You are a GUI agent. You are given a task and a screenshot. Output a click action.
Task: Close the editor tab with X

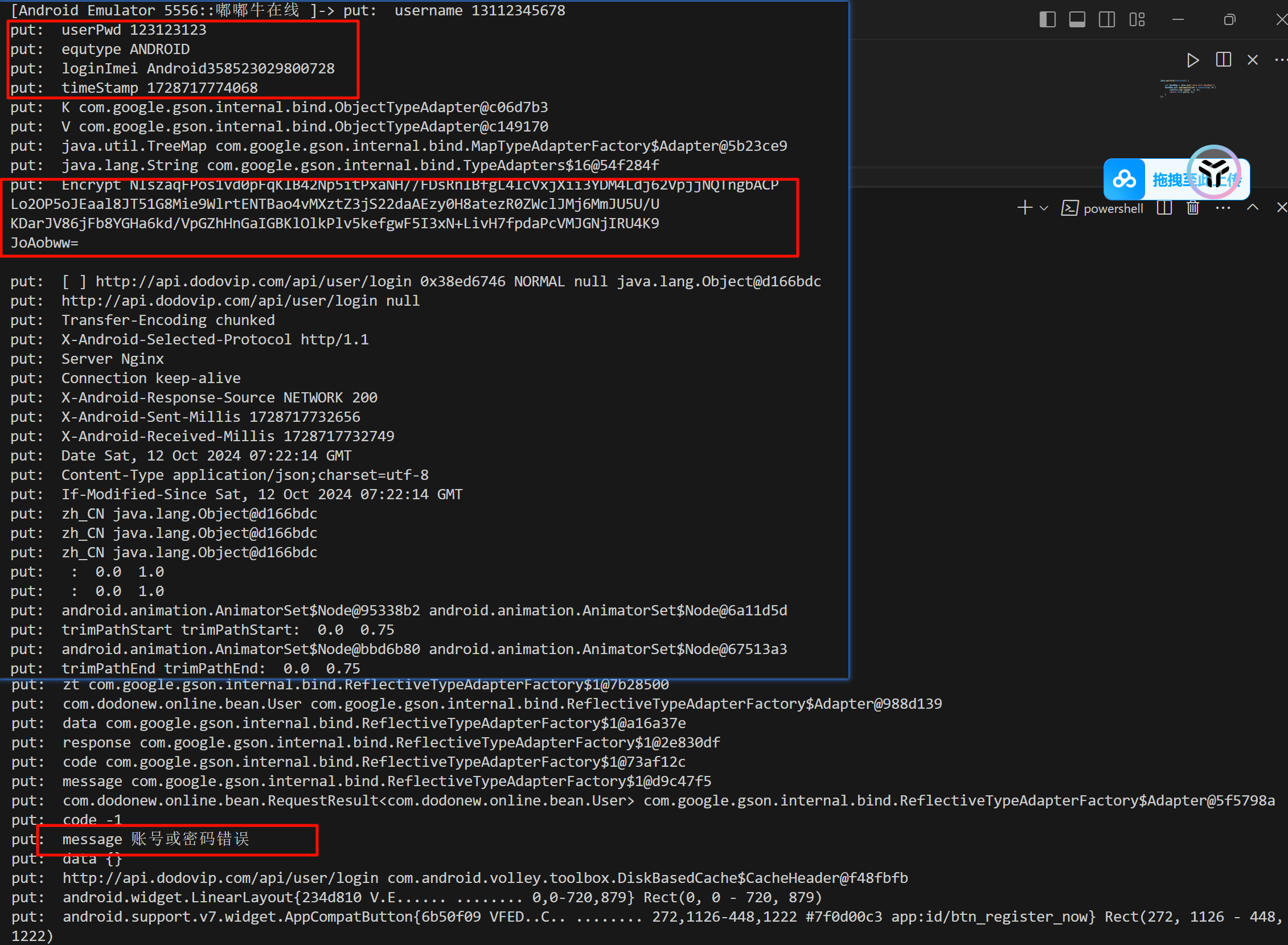1253,60
